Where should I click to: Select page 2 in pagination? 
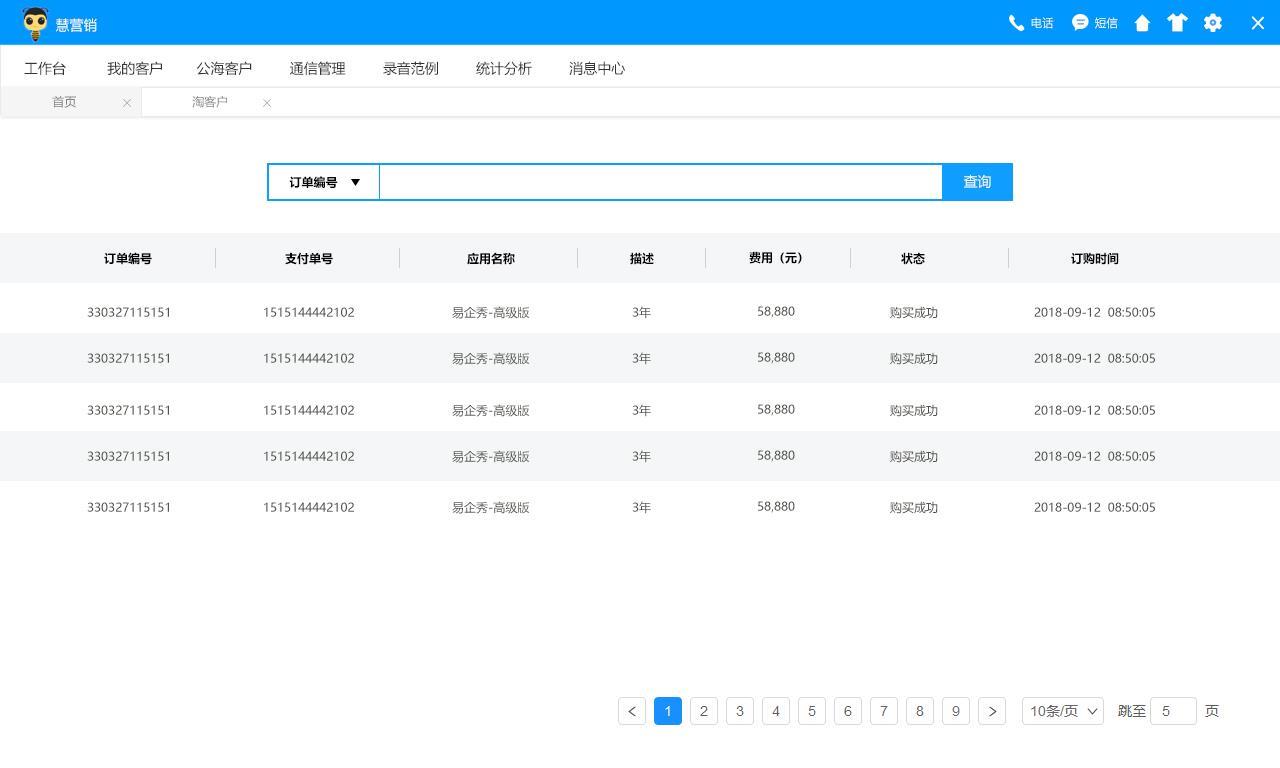[704, 711]
